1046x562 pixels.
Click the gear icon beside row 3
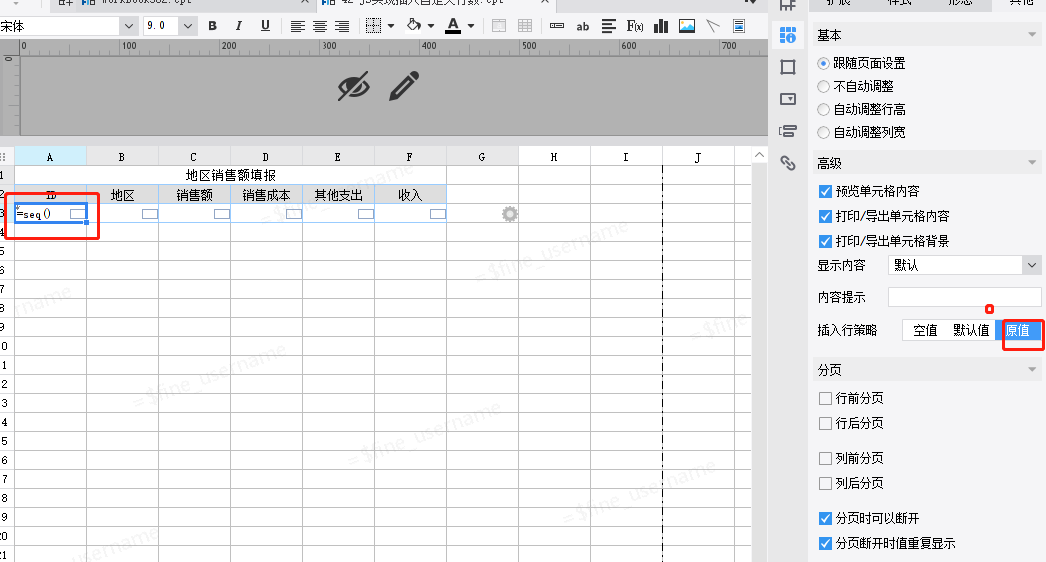[510, 214]
